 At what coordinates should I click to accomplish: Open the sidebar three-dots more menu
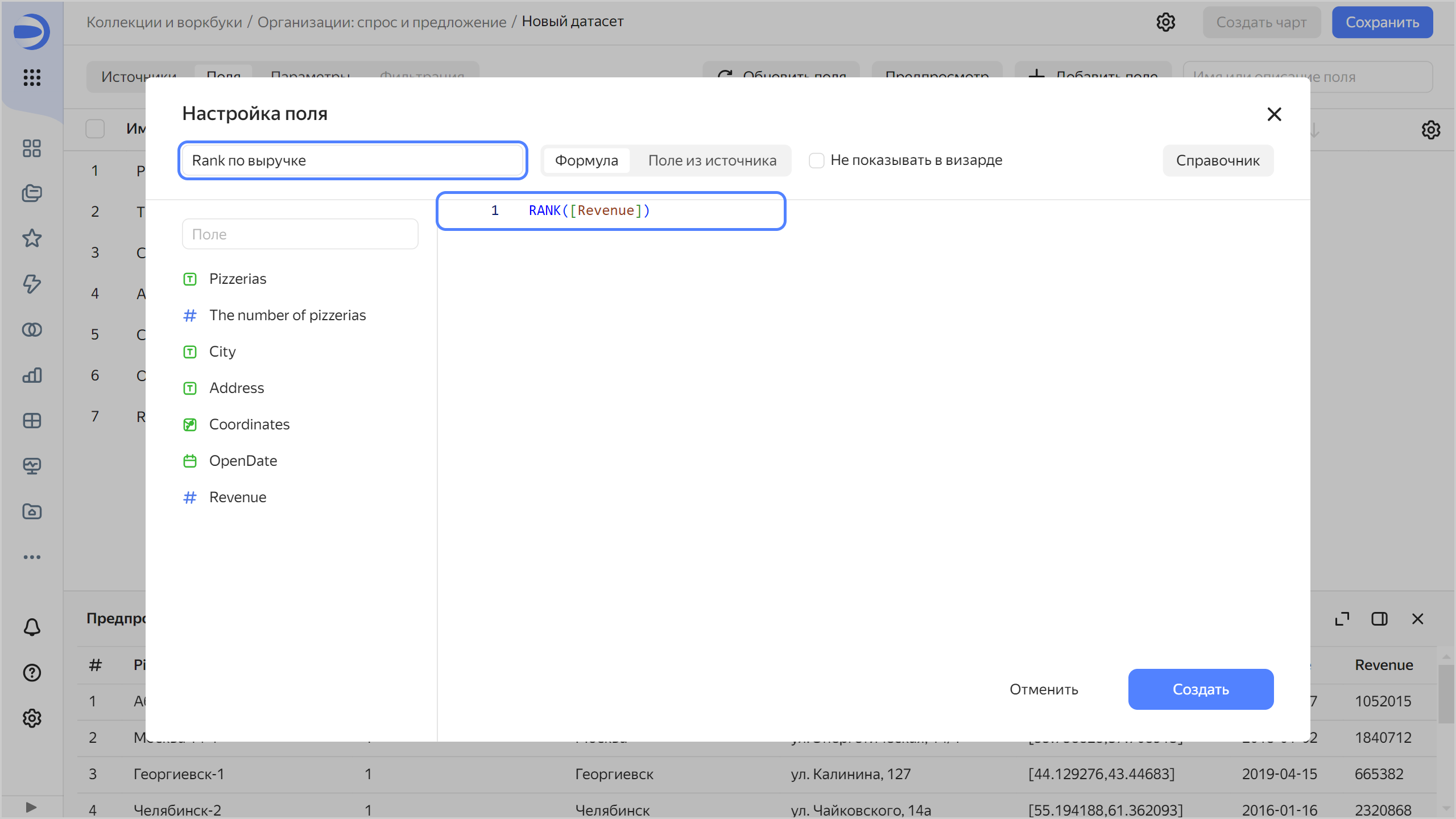(x=32, y=557)
